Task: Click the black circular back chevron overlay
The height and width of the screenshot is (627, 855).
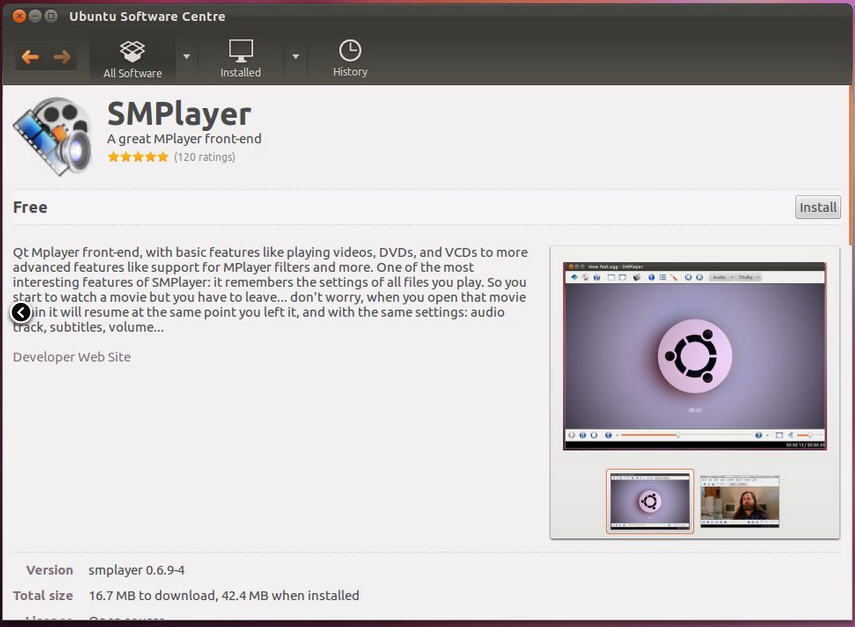Action: (21, 312)
